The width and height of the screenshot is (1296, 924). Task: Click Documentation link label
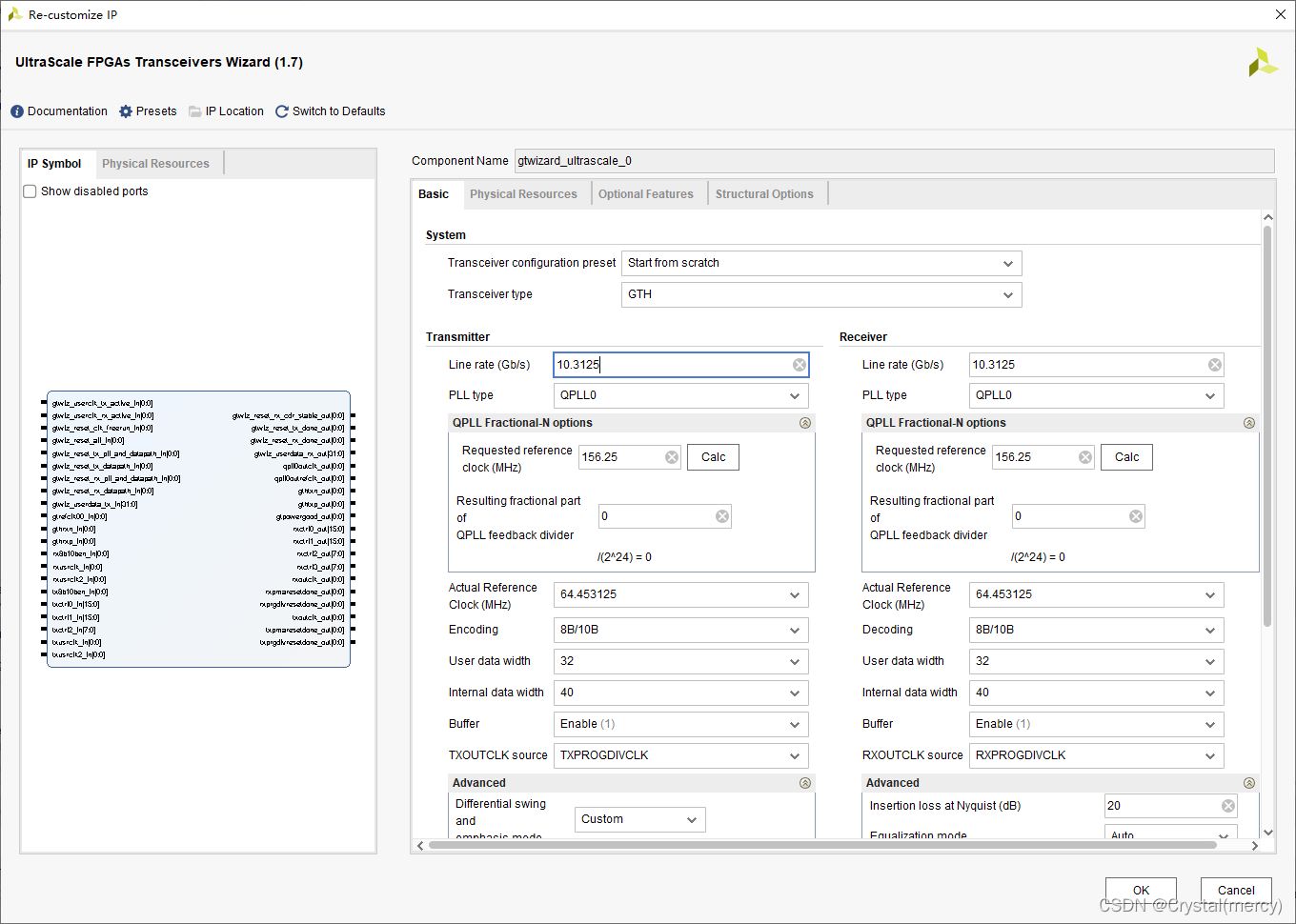(68, 111)
